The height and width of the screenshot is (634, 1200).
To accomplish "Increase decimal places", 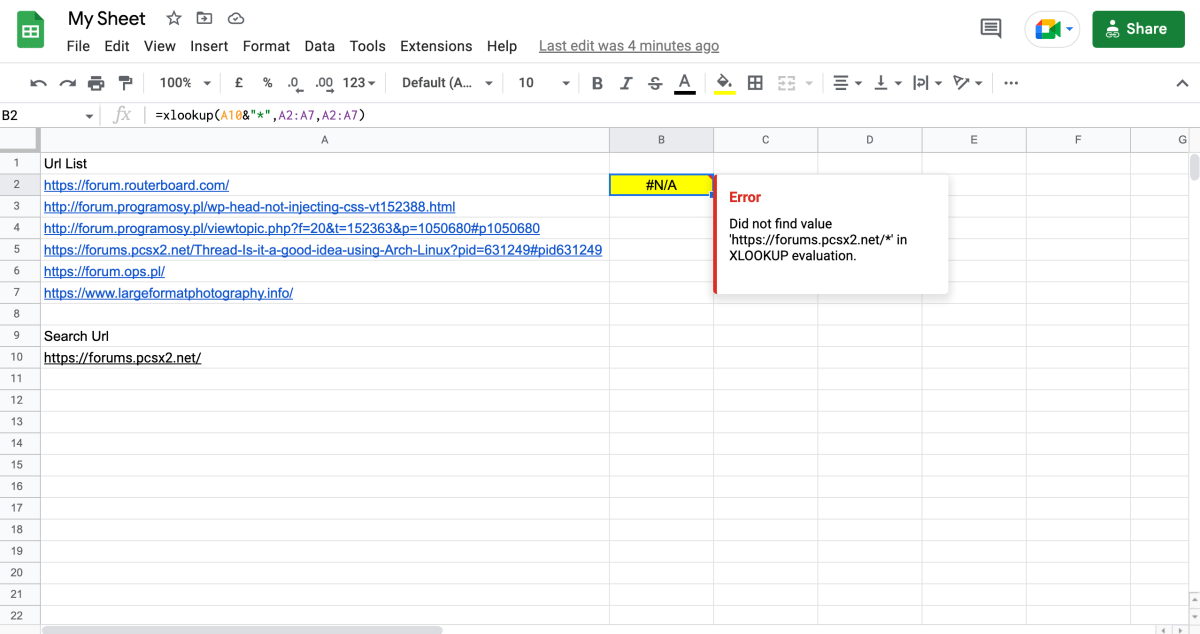I will (324, 83).
